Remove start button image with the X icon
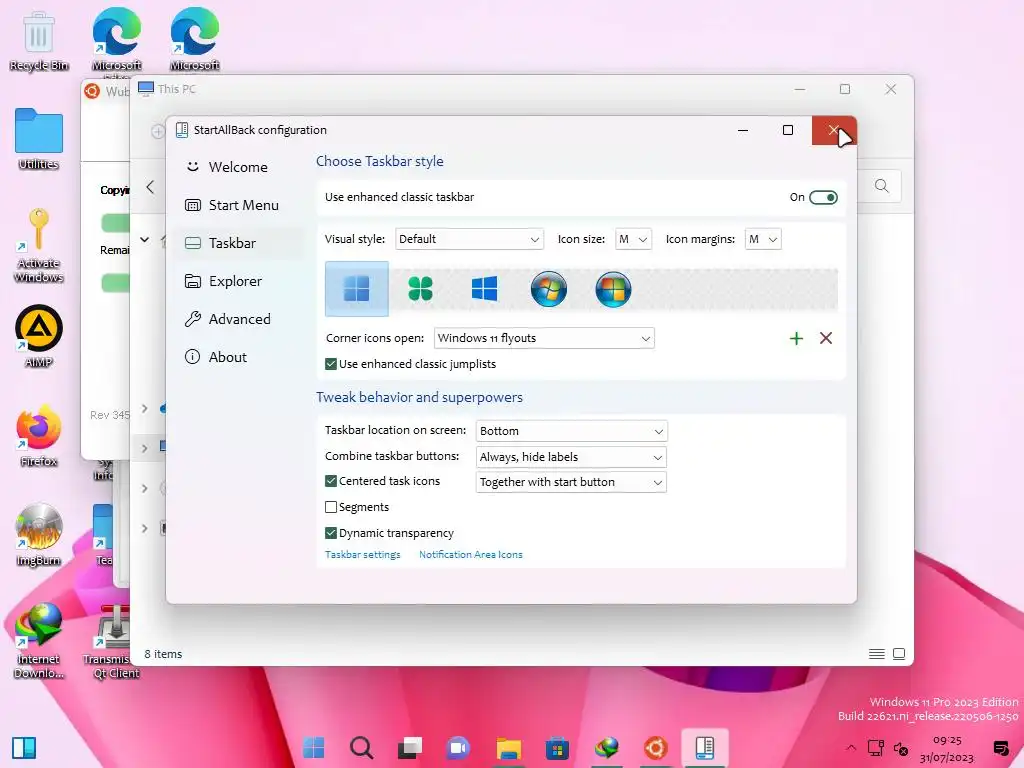Screen dimensions: 1024x768 point(826,338)
